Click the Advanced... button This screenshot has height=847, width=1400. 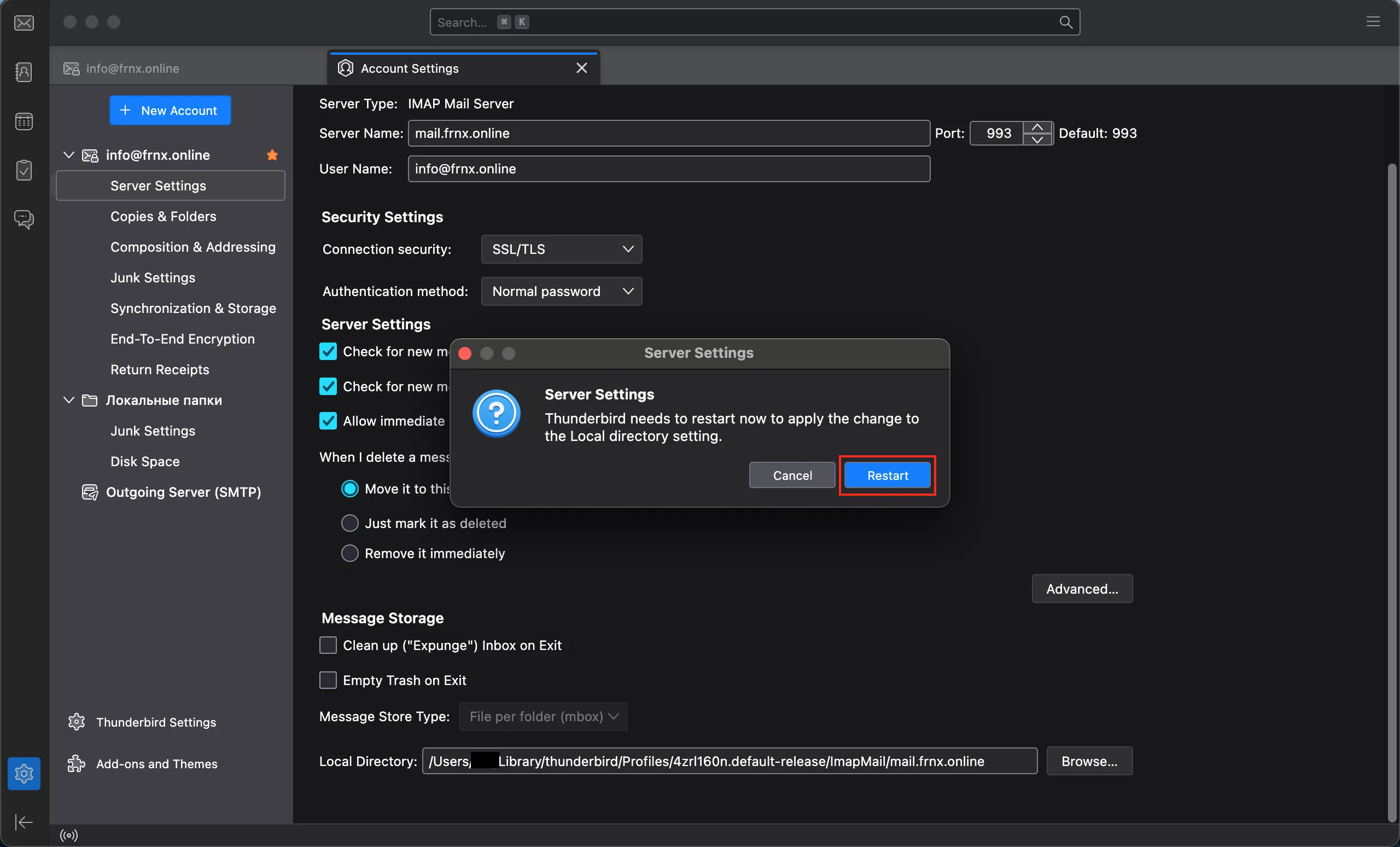coord(1082,588)
